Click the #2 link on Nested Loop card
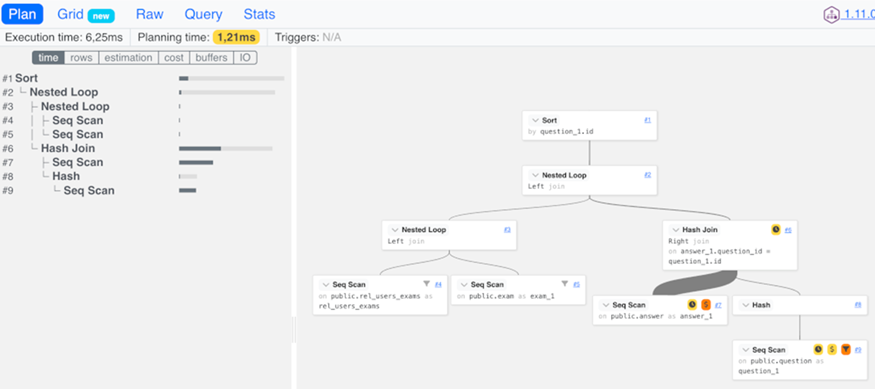875x390 pixels. (x=647, y=175)
